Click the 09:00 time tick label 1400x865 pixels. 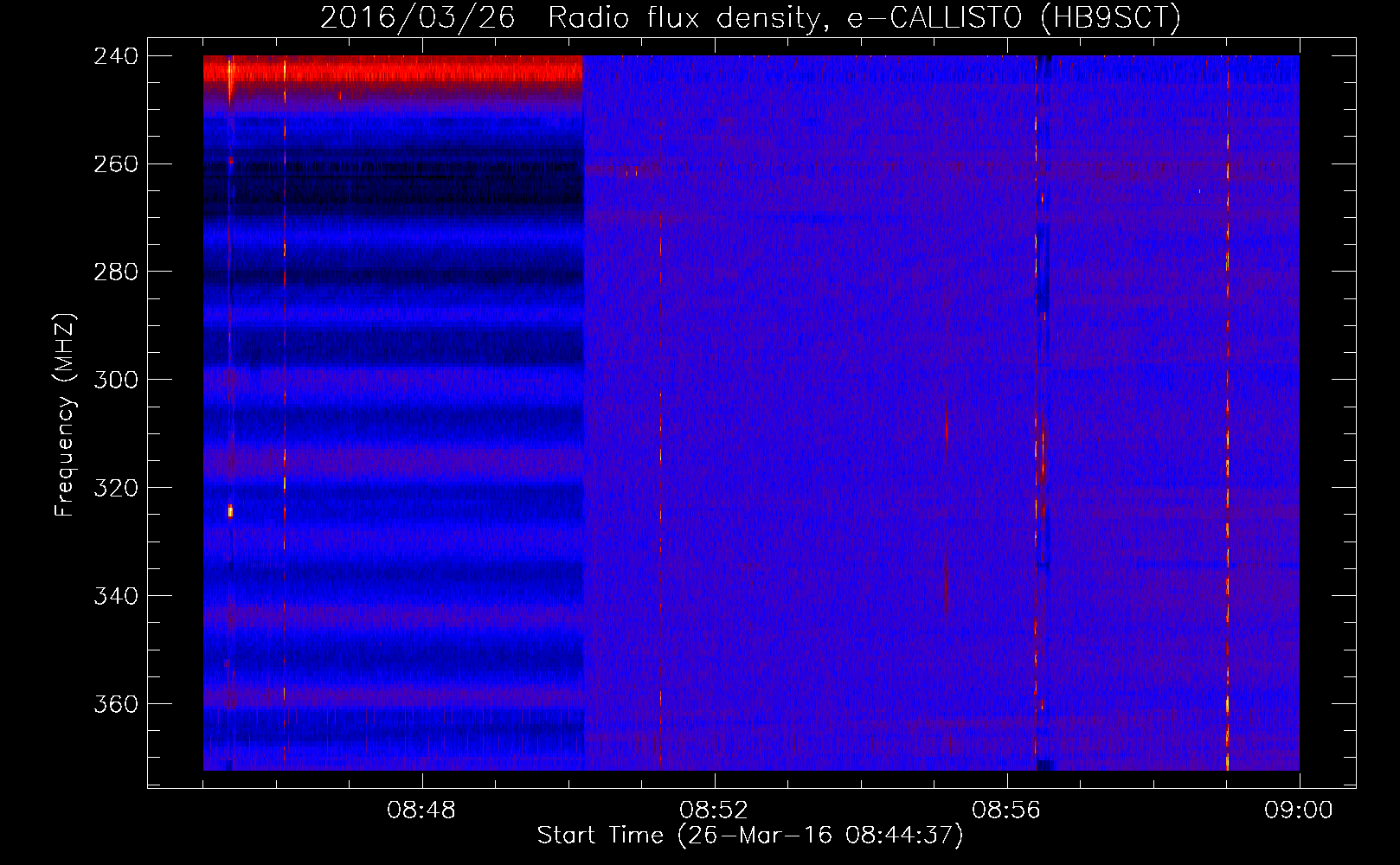tap(1299, 811)
